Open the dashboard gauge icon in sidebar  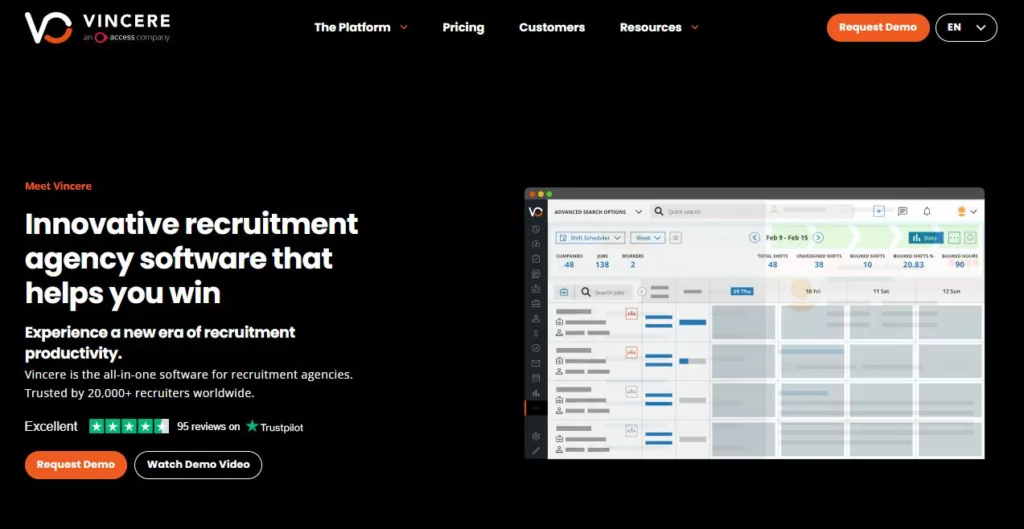(x=536, y=244)
